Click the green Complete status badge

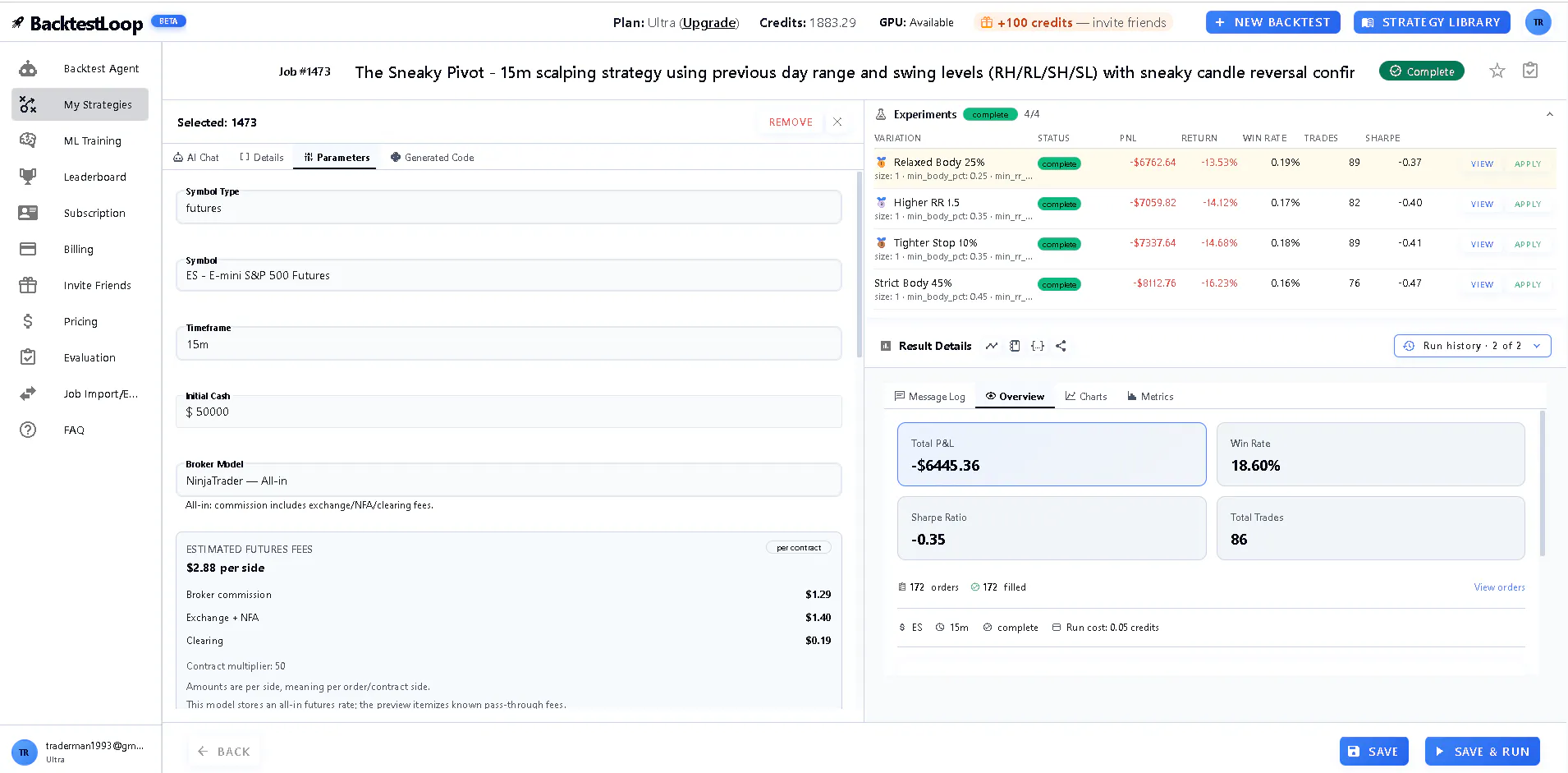(x=1422, y=71)
